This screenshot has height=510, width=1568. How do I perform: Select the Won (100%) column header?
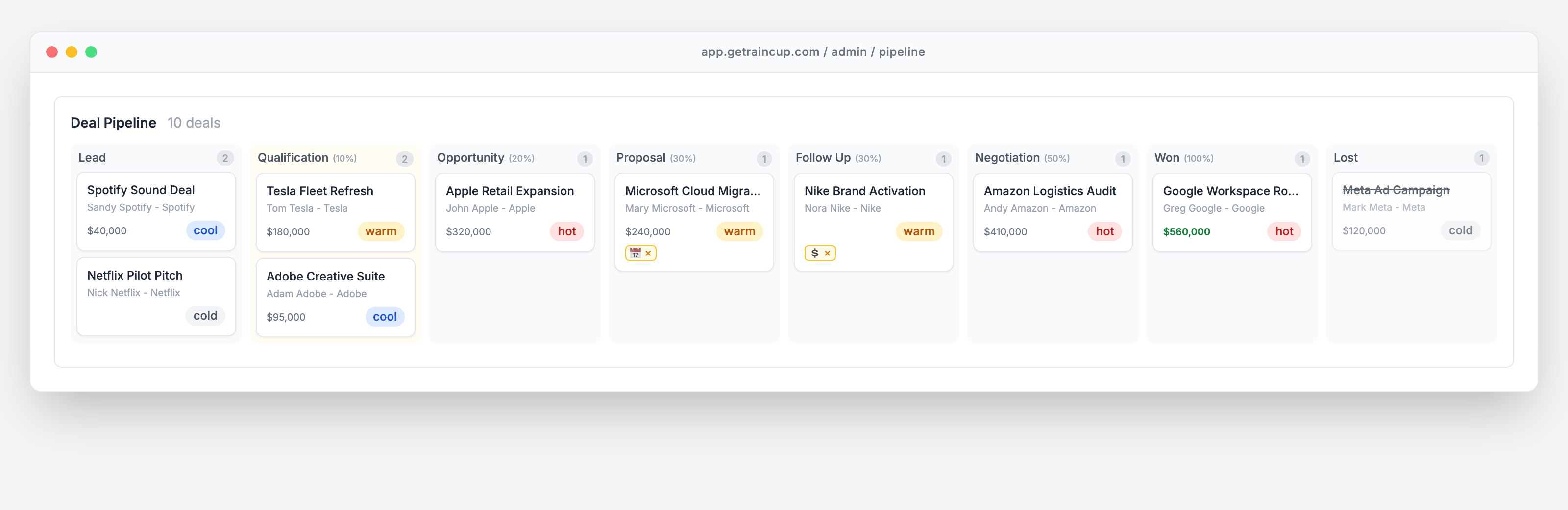(1183, 158)
